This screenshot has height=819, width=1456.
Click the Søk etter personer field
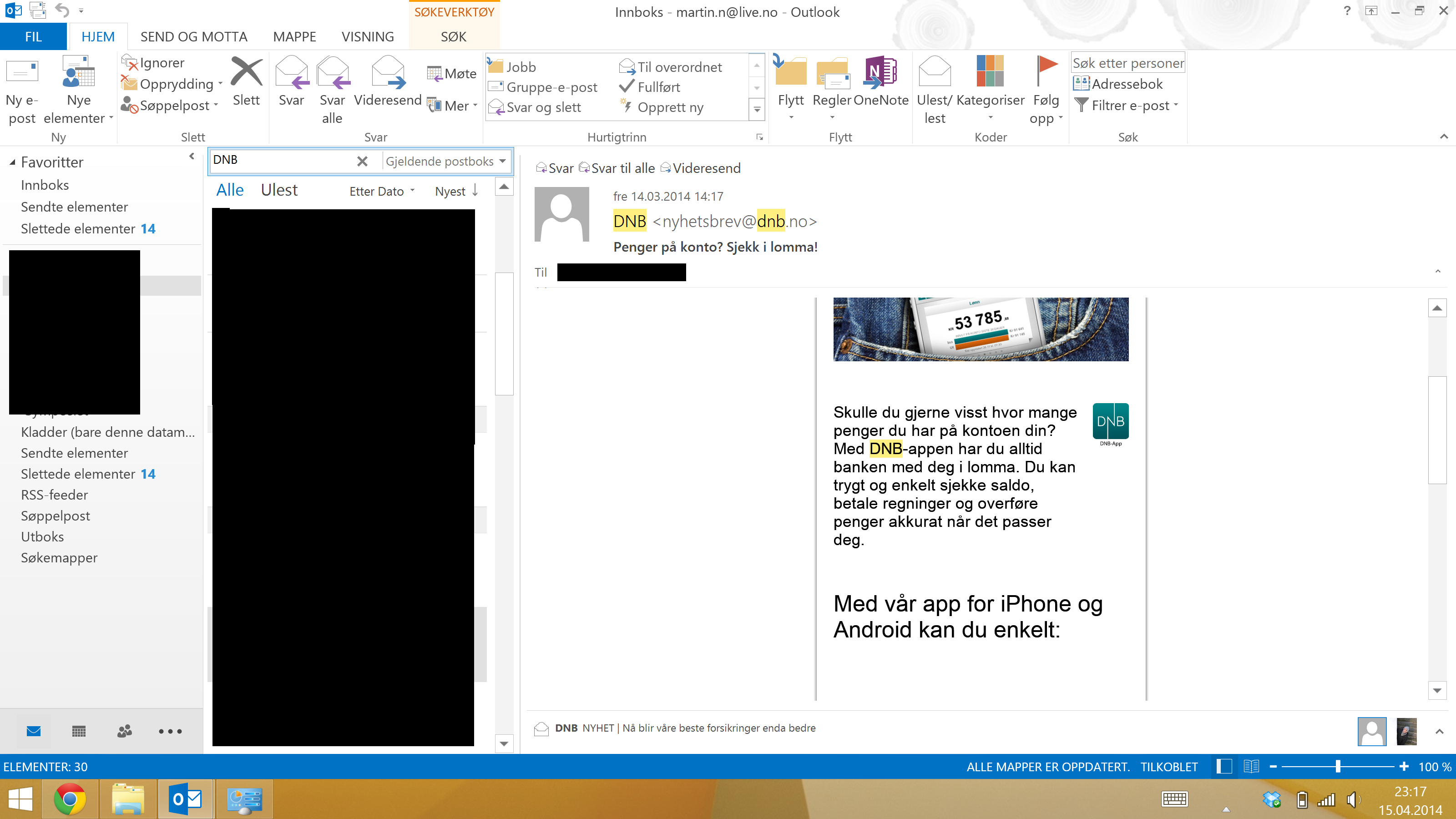pyautogui.click(x=1127, y=63)
